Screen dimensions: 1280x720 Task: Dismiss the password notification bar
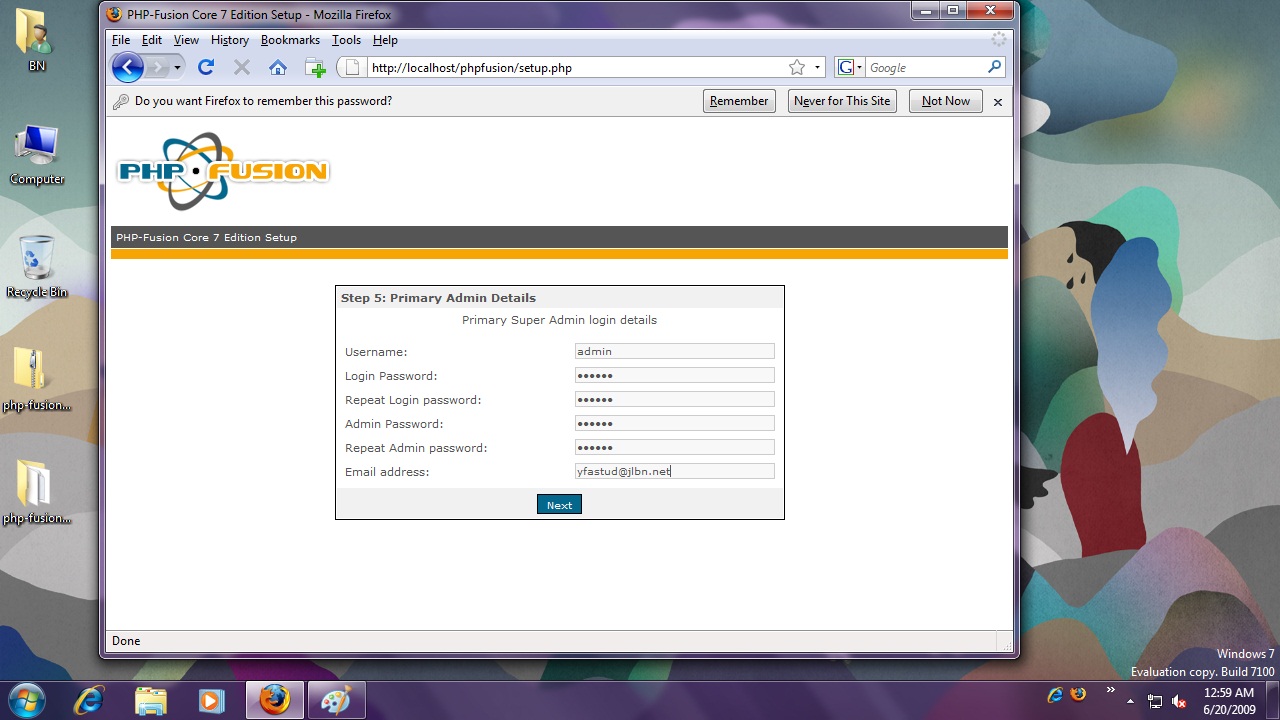click(x=997, y=102)
